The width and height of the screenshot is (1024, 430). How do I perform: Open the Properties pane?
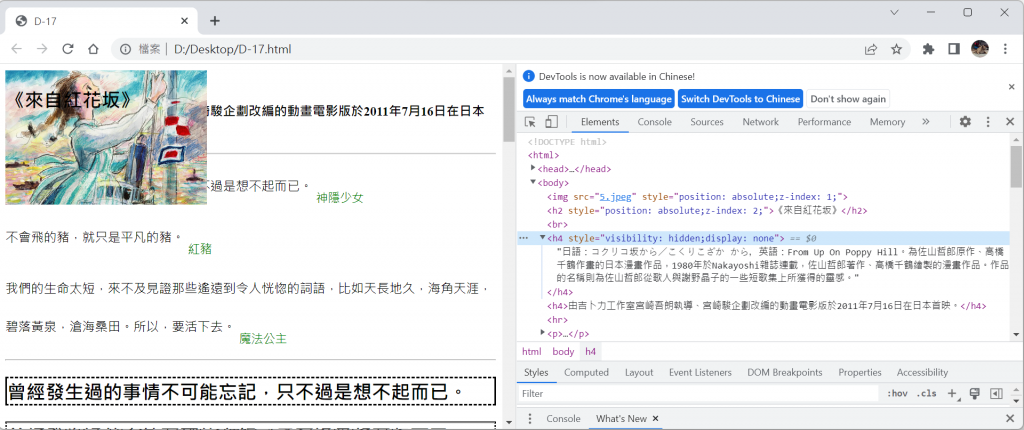[860, 372]
